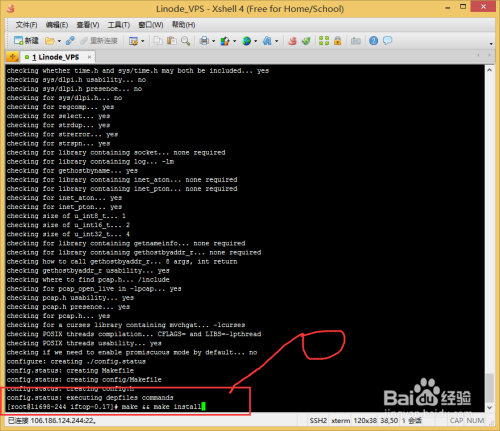Expand the Open folder dropdown arrow

[x=59, y=41]
